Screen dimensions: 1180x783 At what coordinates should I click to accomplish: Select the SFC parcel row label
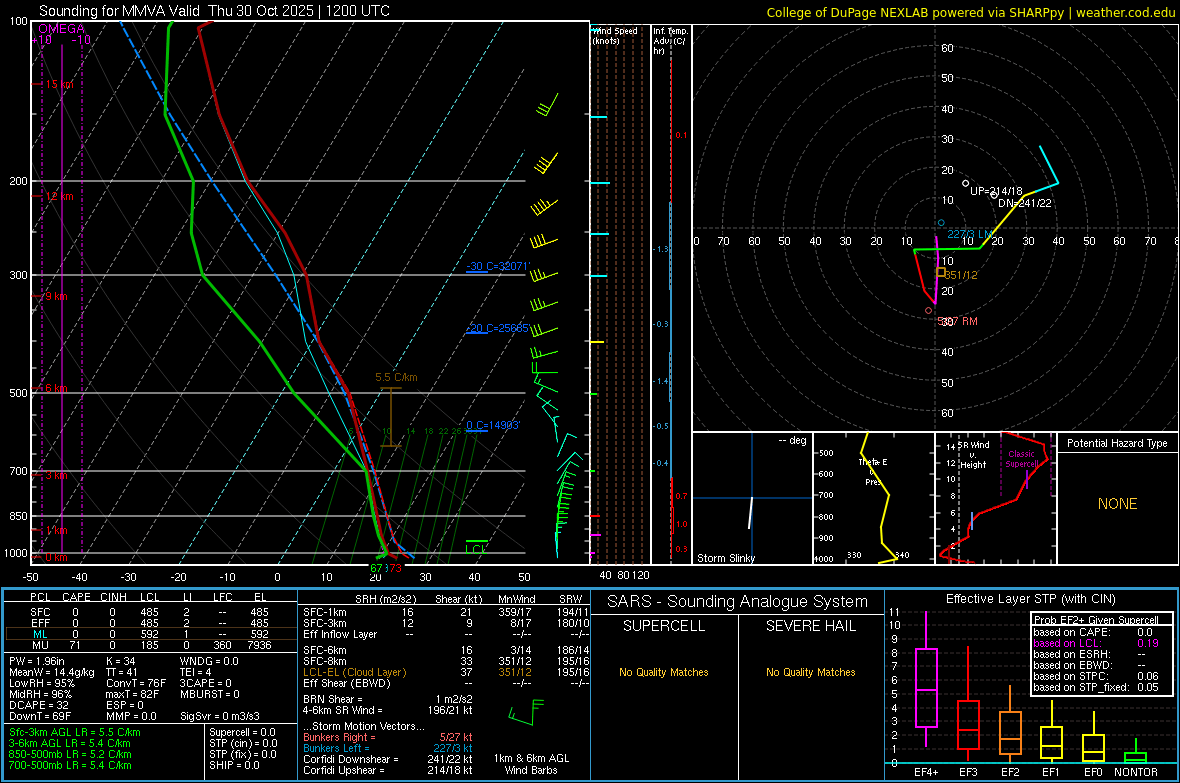coord(40,612)
